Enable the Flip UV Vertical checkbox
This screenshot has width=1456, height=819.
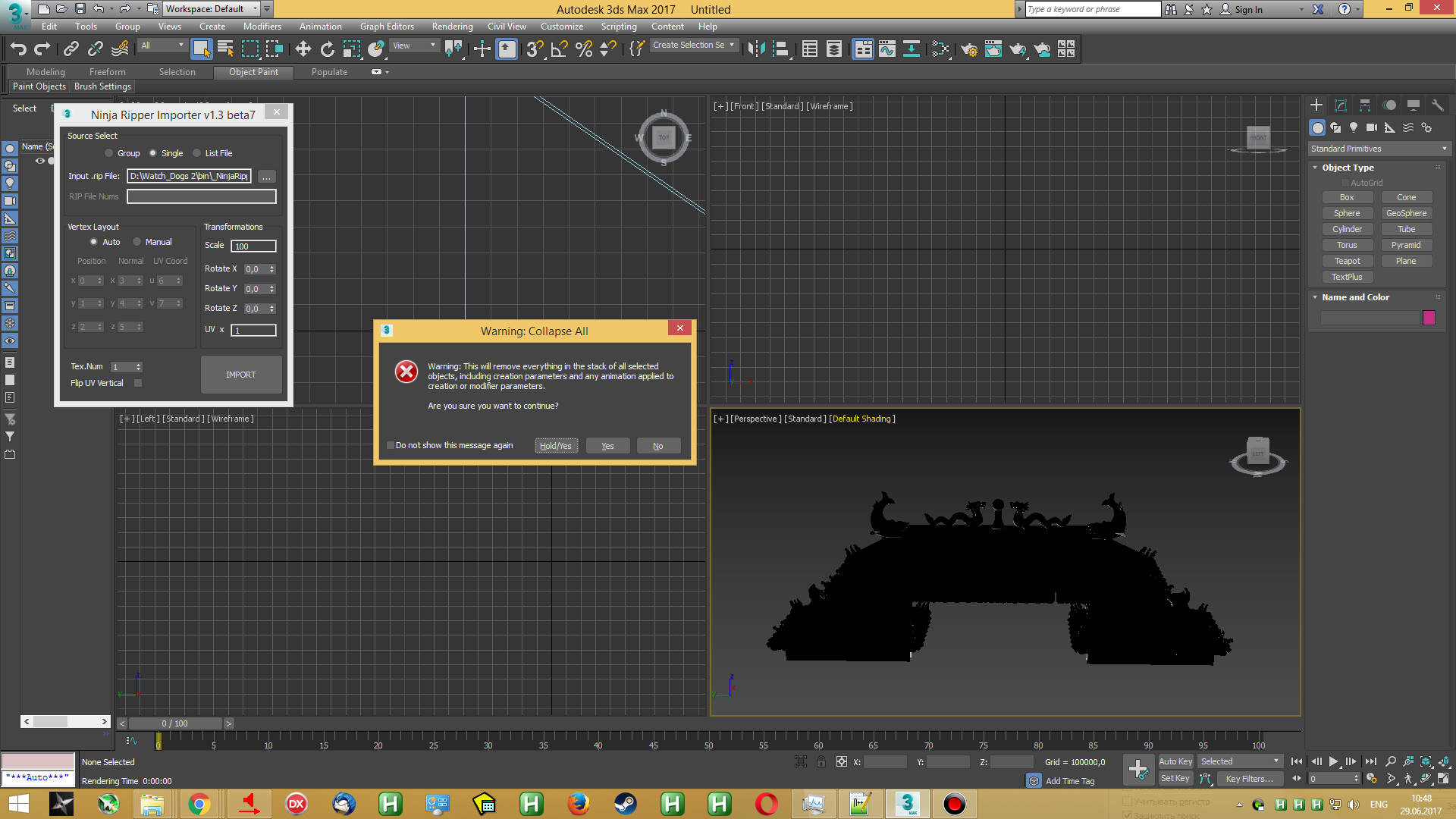coord(138,383)
